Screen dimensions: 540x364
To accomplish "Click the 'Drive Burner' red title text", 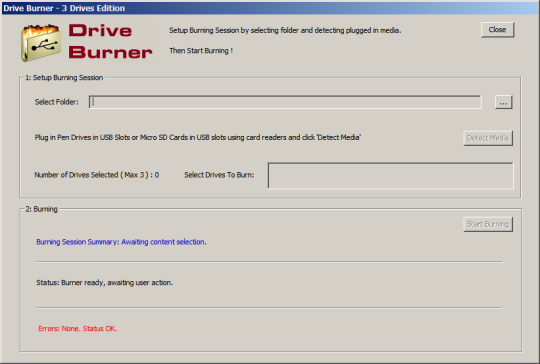I will (x=110, y=41).
